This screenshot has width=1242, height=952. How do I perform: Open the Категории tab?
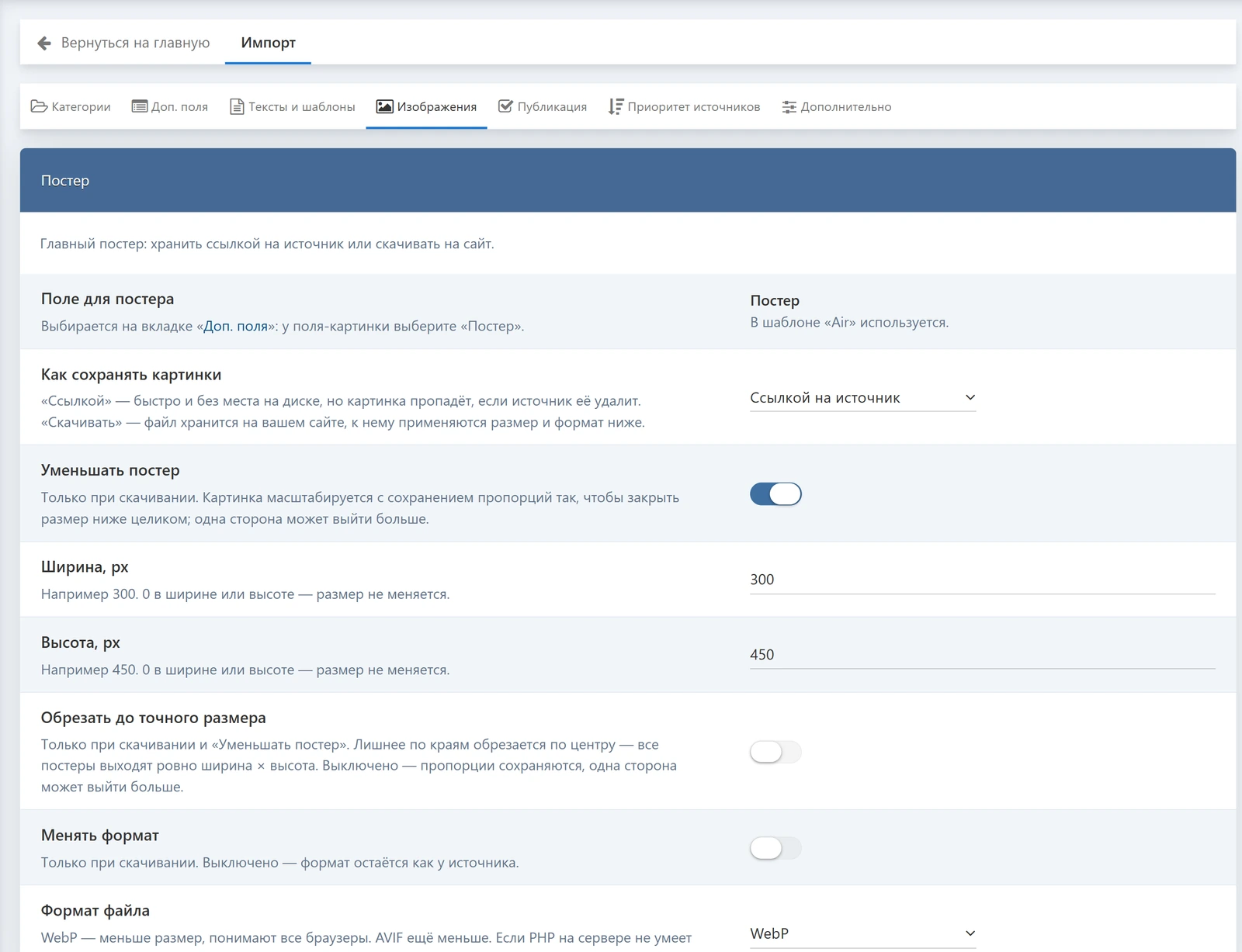71,107
